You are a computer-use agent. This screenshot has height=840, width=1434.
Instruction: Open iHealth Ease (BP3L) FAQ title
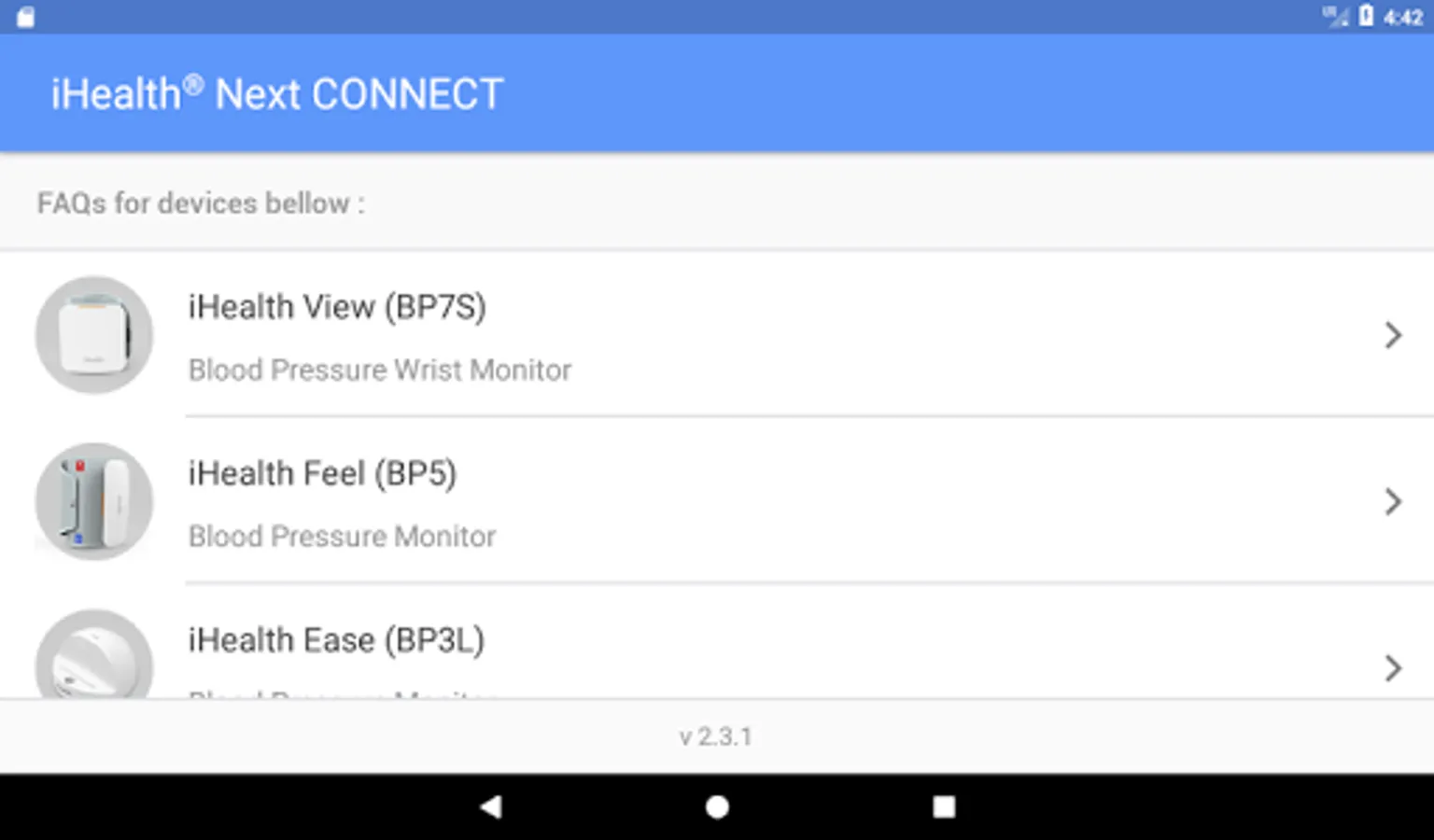pyautogui.click(x=336, y=640)
